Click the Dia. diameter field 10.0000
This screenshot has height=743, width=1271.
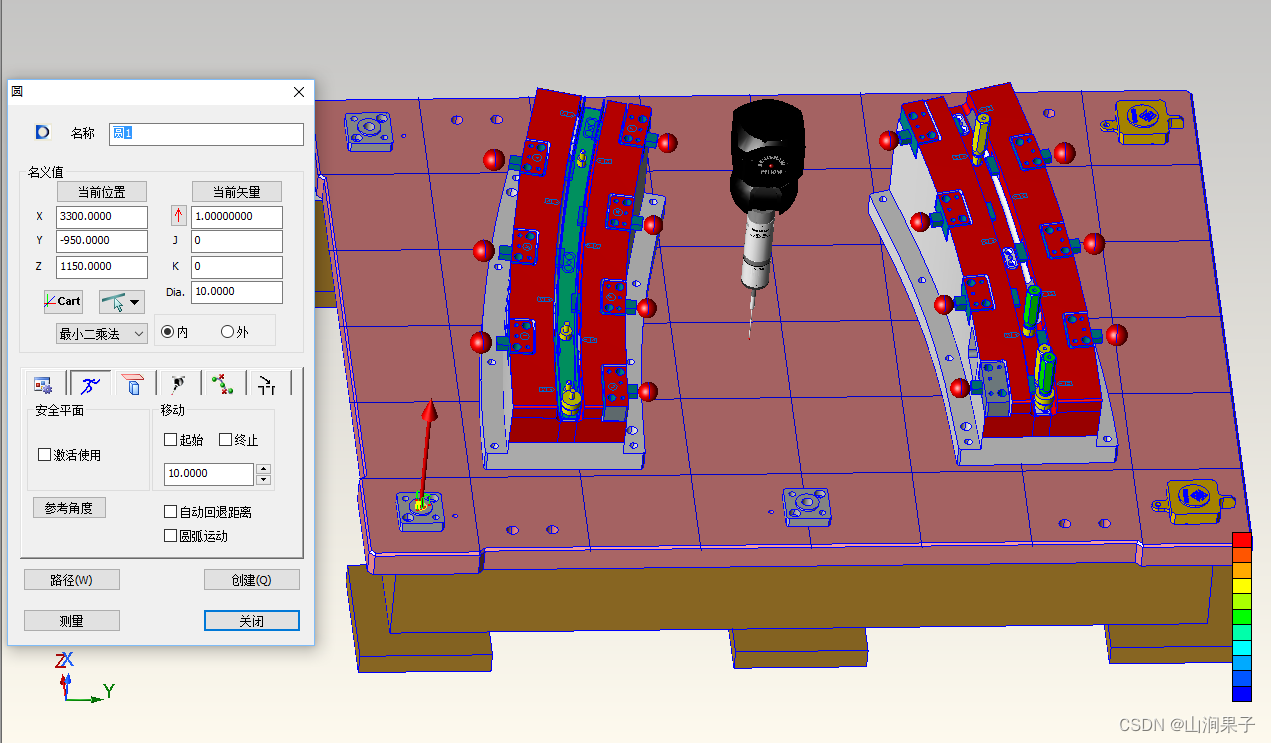[x=237, y=292]
